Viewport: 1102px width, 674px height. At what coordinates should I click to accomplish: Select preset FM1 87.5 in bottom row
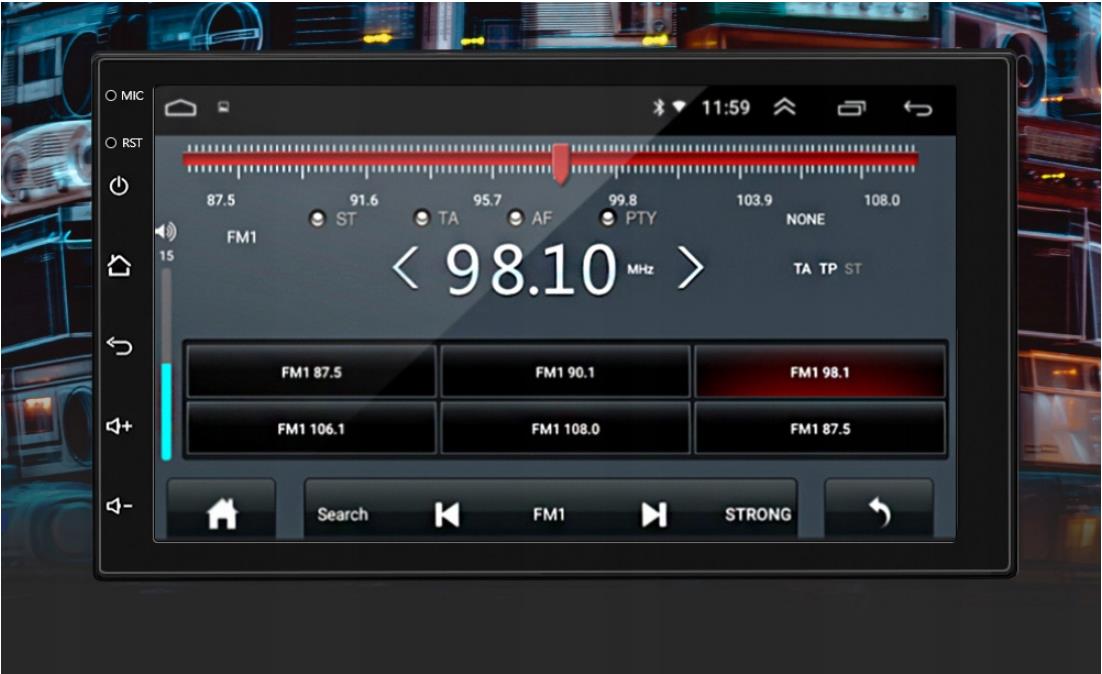[x=819, y=429]
